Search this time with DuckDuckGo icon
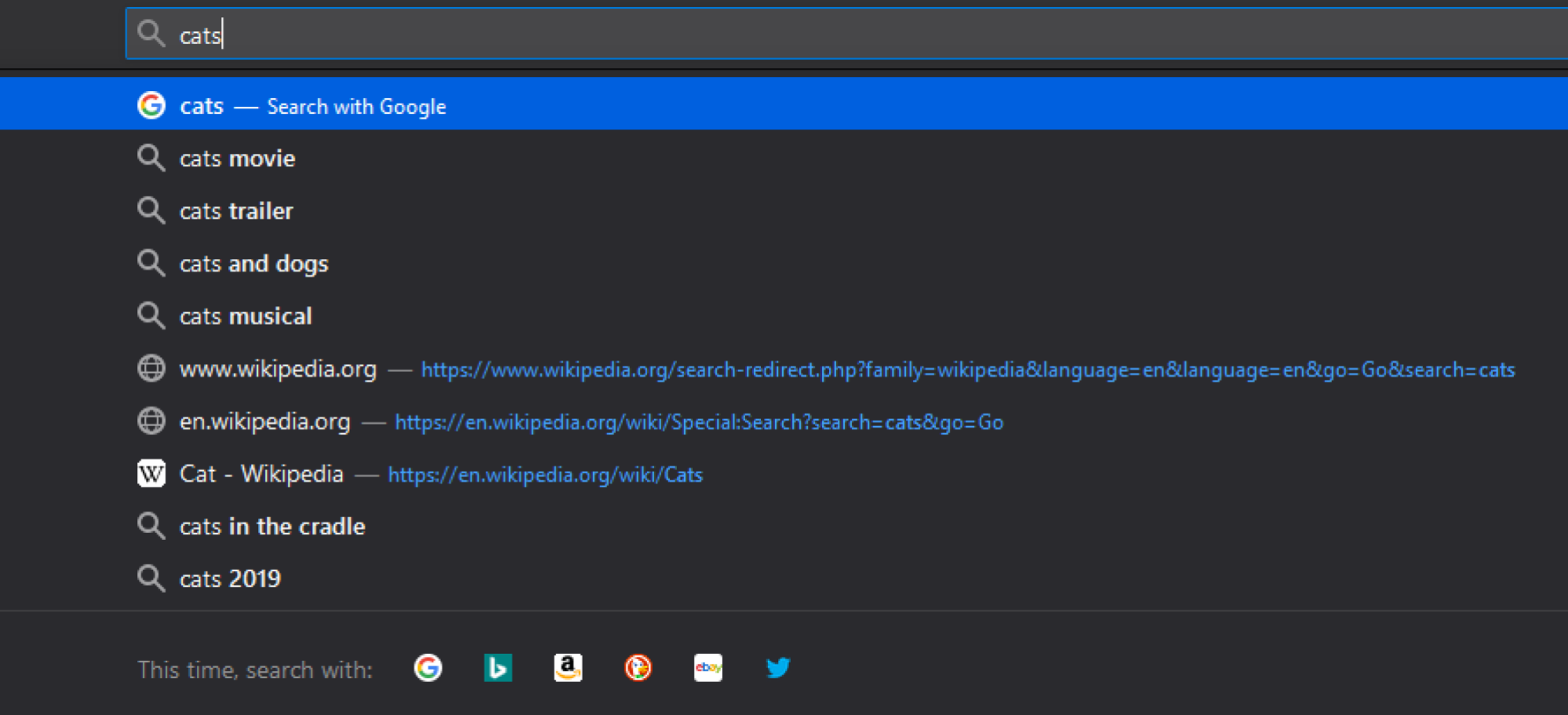The height and width of the screenshot is (715, 1568). point(638,668)
